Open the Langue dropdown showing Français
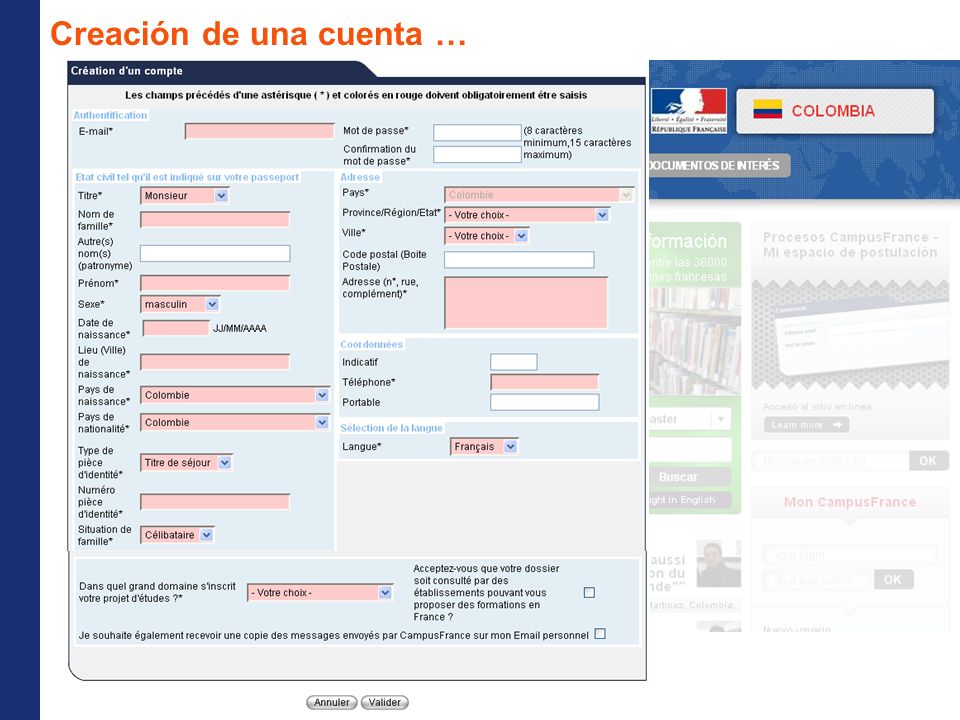The width and height of the screenshot is (960, 720). click(484, 447)
